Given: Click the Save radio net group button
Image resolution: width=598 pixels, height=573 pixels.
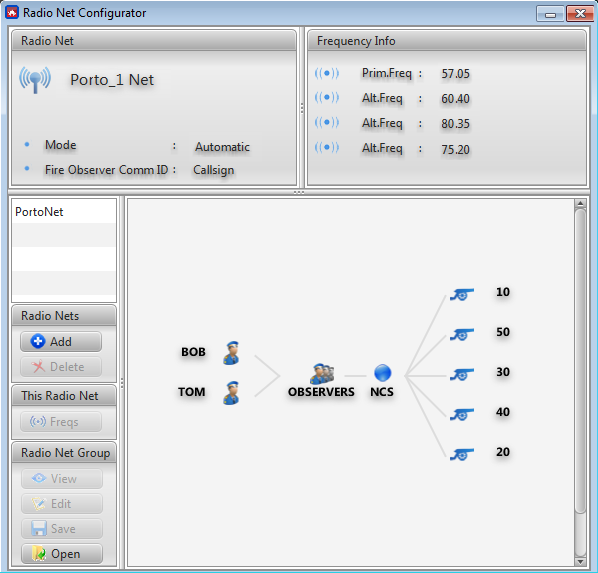Looking at the screenshot, I should (x=62, y=528).
